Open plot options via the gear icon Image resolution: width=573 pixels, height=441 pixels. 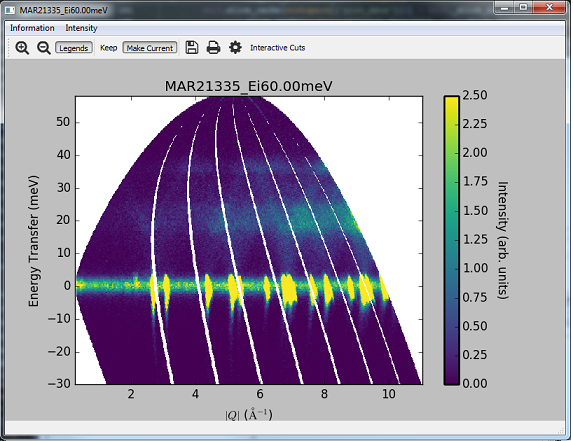click(x=235, y=47)
